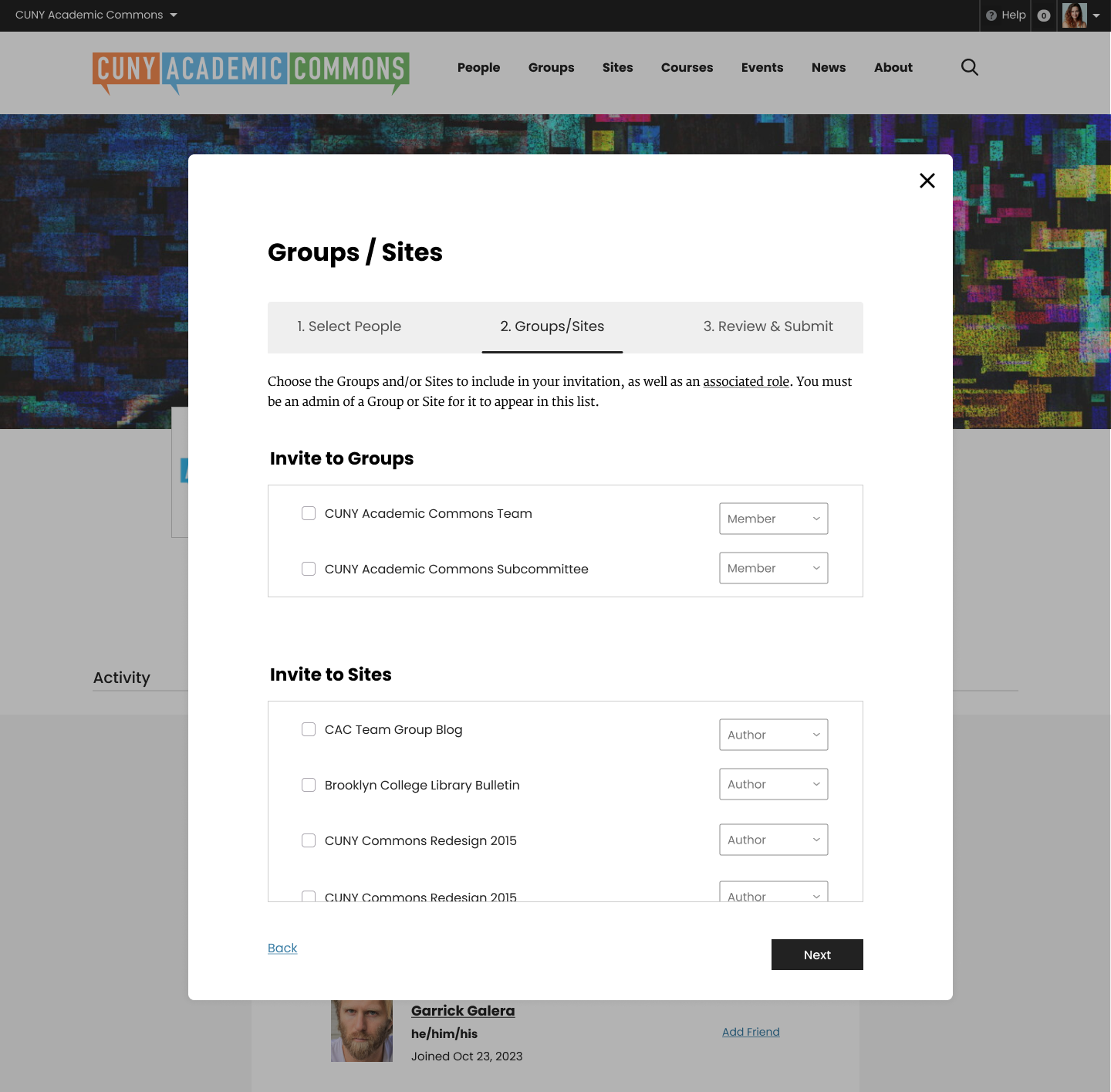The width and height of the screenshot is (1111, 1092).
Task: Open the associated role link
Action: pyautogui.click(x=746, y=381)
